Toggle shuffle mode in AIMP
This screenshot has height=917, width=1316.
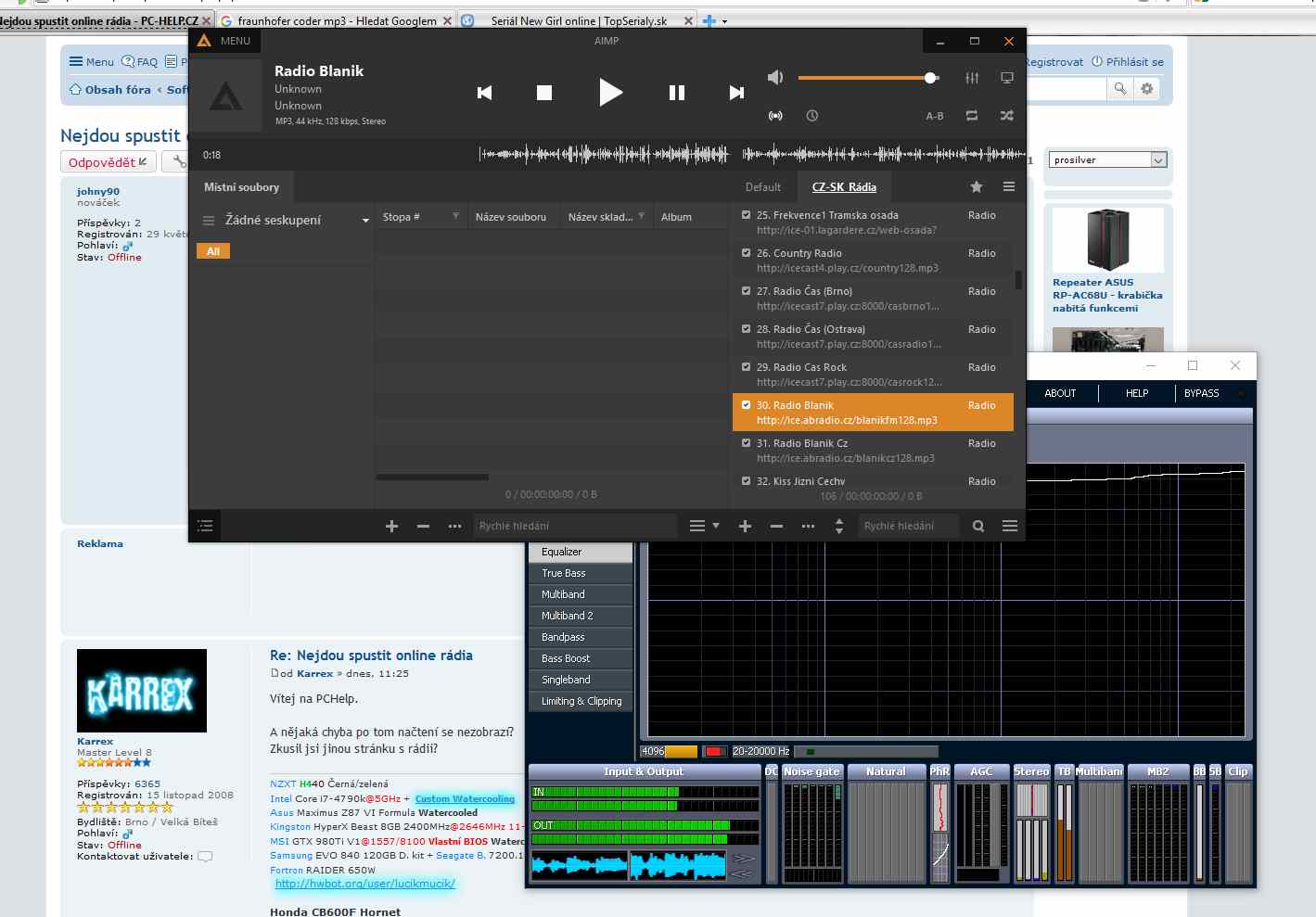(x=1007, y=116)
